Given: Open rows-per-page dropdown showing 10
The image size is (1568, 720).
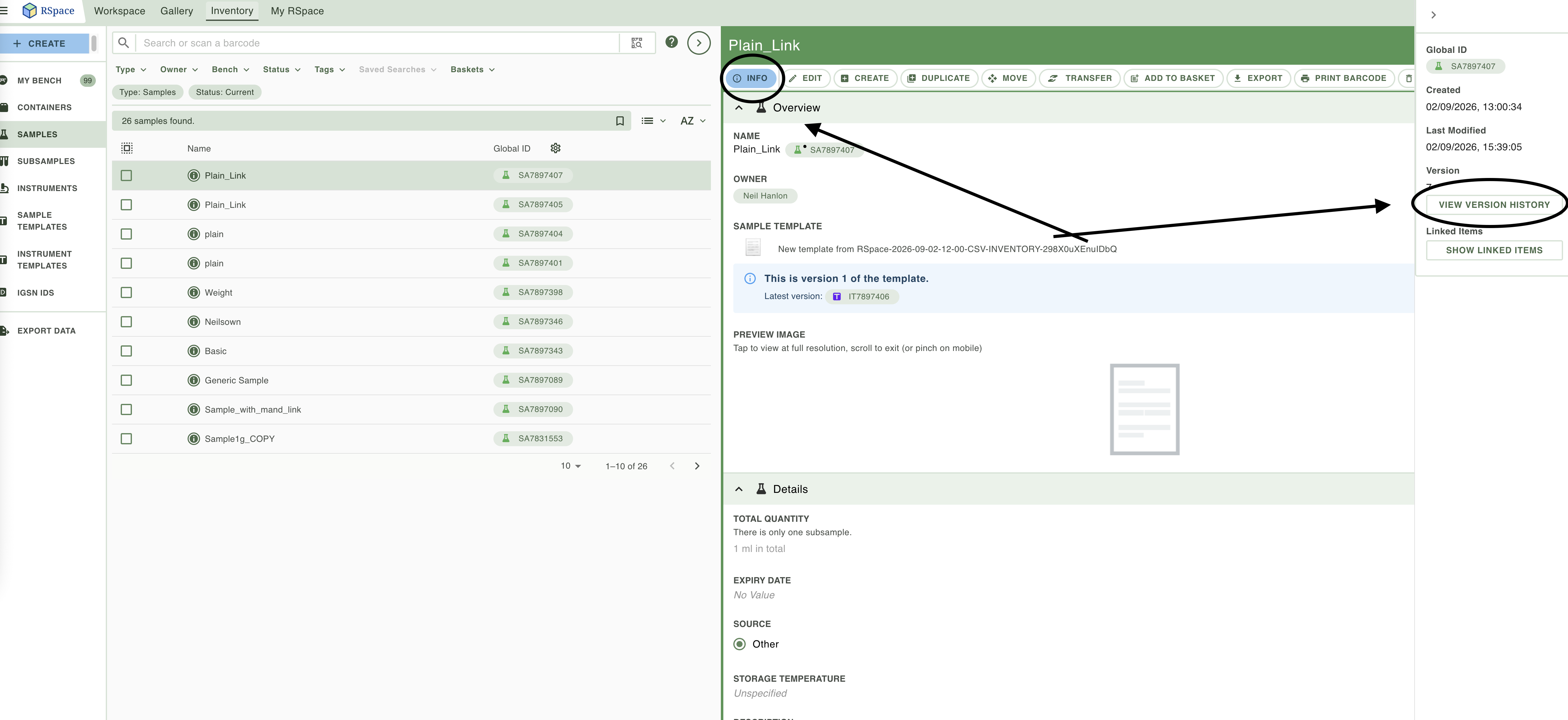Looking at the screenshot, I should pyautogui.click(x=571, y=466).
